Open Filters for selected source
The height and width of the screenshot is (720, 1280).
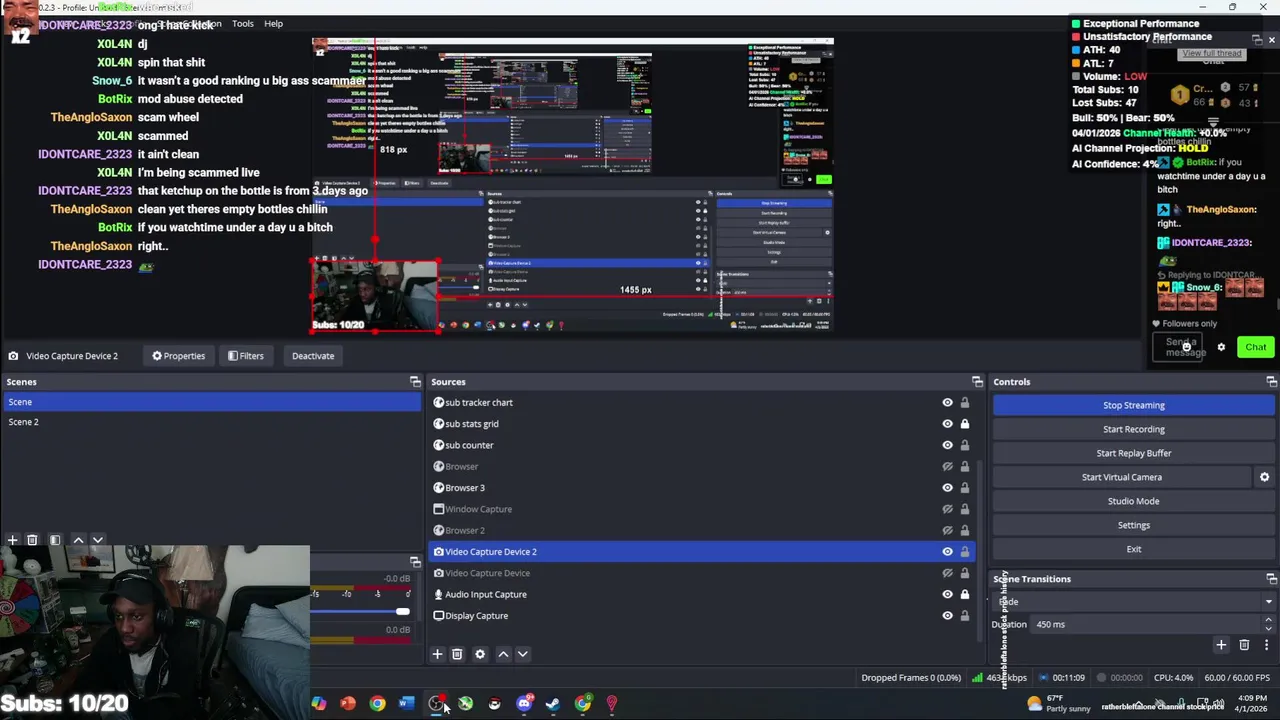click(245, 356)
